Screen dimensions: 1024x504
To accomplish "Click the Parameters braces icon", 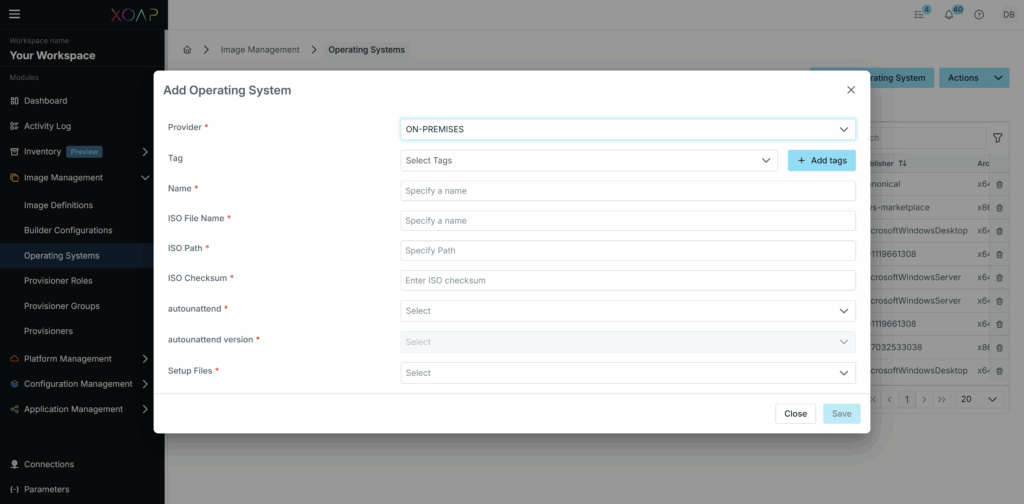I will 14,489.
